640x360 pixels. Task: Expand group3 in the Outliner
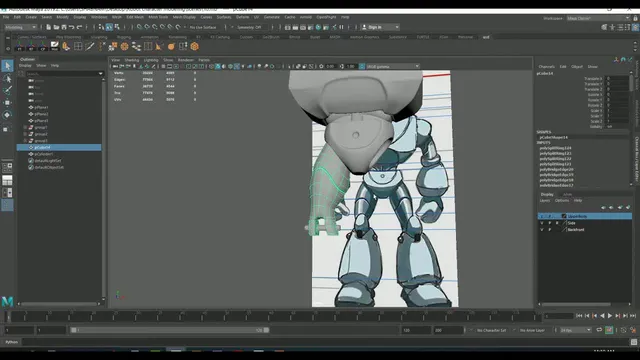(25, 141)
